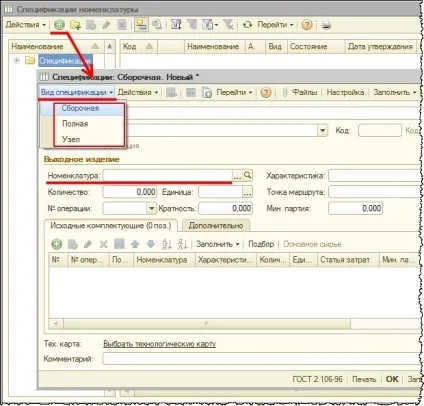Image resolution: width=424 pixels, height=406 pixels.
Task: Click the magnifier icon next to Номенклатура field
Action: coord(248,175)
